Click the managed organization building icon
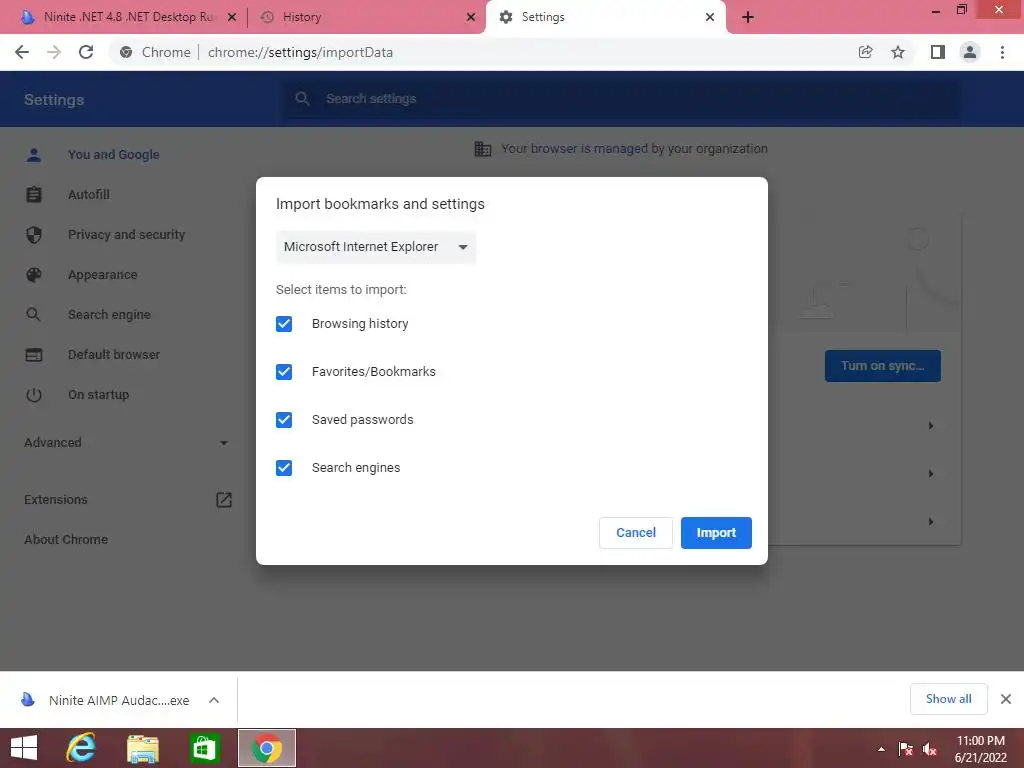The width and height of the screenshot is (1024, 768). click(x=483, y=149)
